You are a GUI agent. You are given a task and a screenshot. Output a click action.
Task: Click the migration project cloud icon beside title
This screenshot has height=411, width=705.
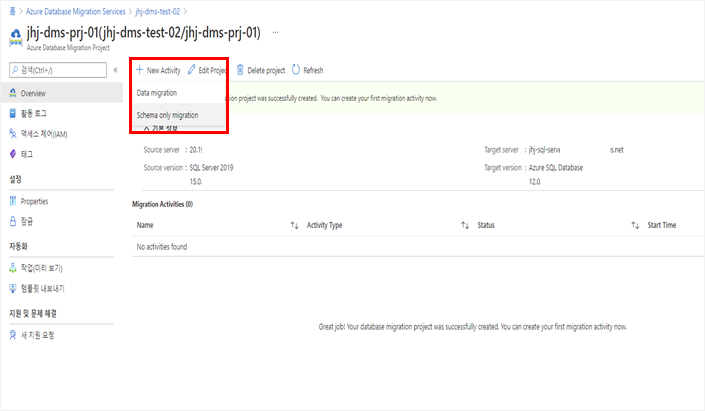(16, 37)
